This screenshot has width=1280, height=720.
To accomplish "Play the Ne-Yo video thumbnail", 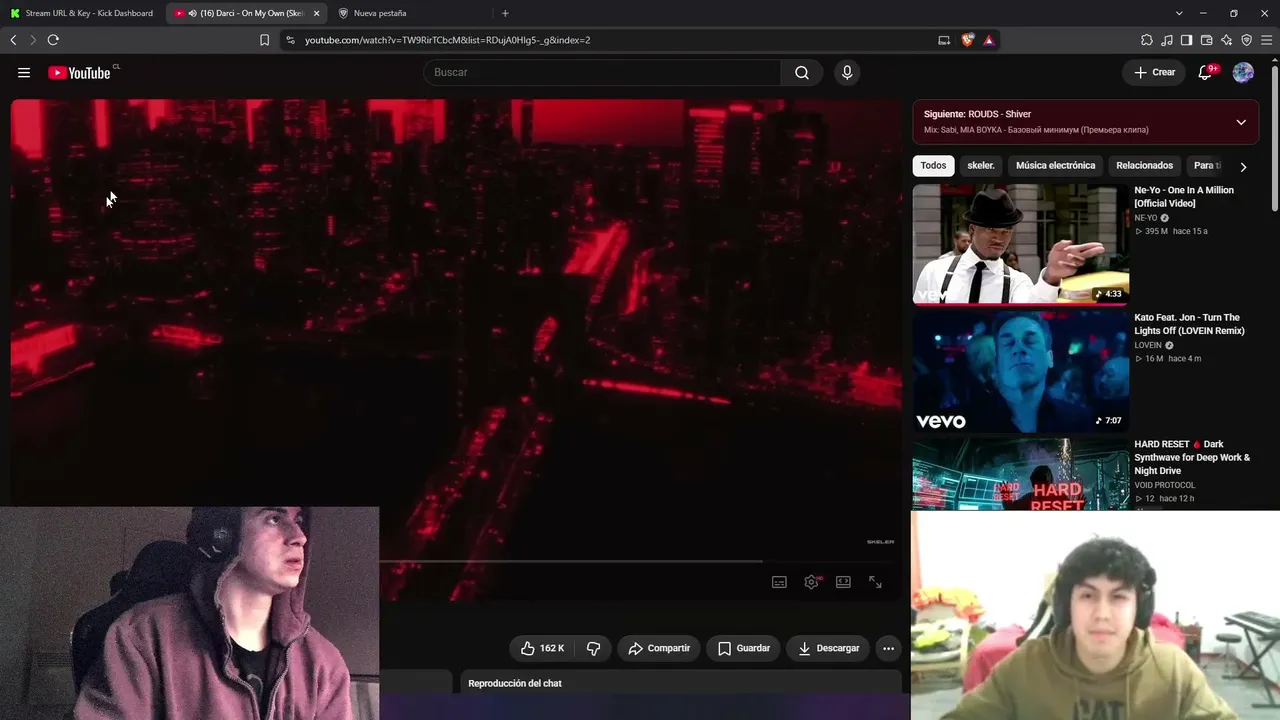I will [1021, 244].
